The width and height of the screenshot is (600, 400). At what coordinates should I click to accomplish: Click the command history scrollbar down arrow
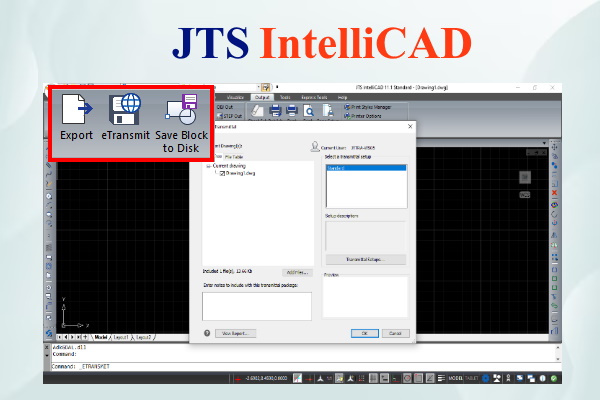558,359
